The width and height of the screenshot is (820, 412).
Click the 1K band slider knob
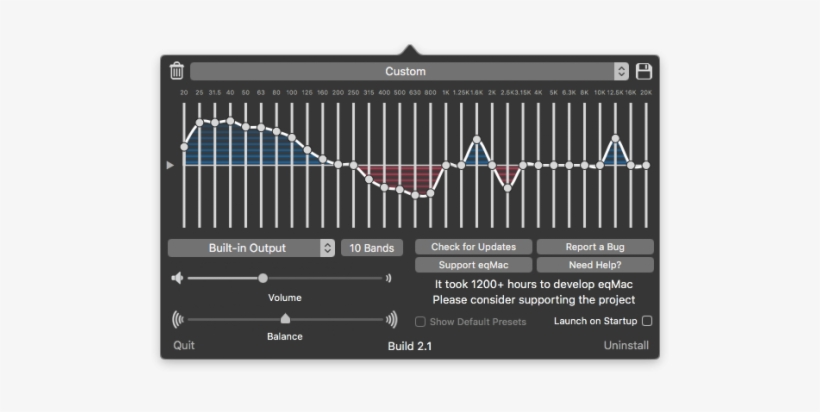[x=446, y=165]
